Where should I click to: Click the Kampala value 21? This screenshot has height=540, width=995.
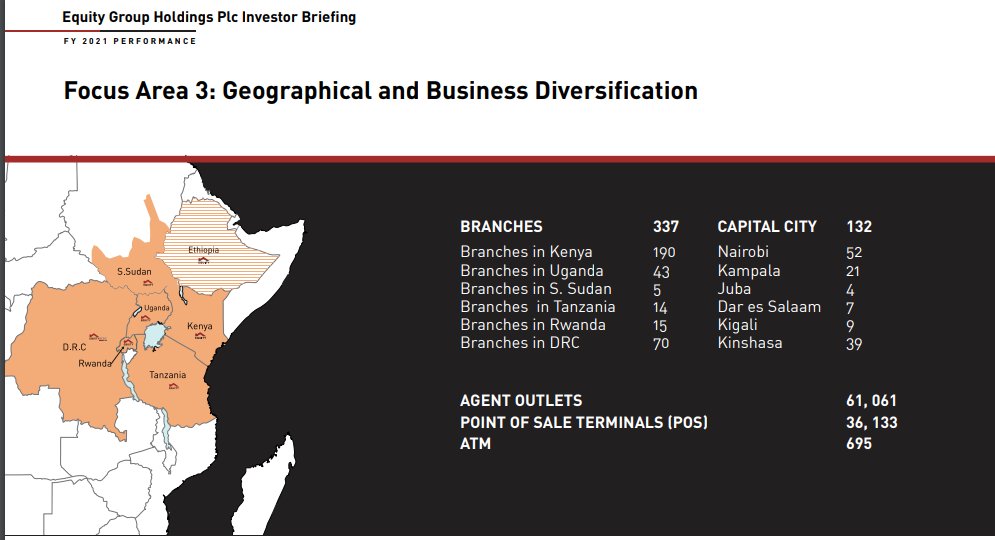pyautogui.click(x=853, y=272)
